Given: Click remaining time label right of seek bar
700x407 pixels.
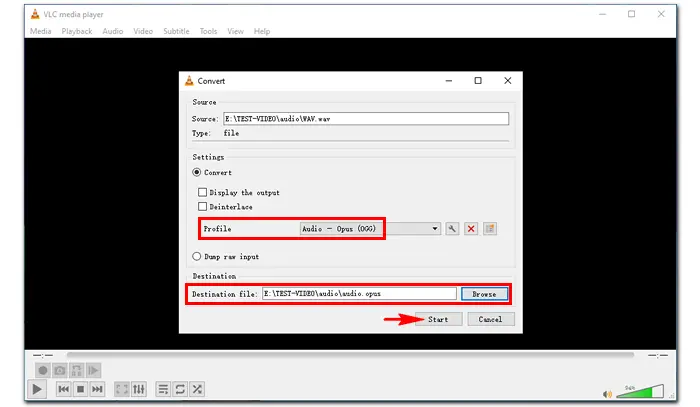Looking at the screenshot, I should pyautogui.click(x=658, y=355).
